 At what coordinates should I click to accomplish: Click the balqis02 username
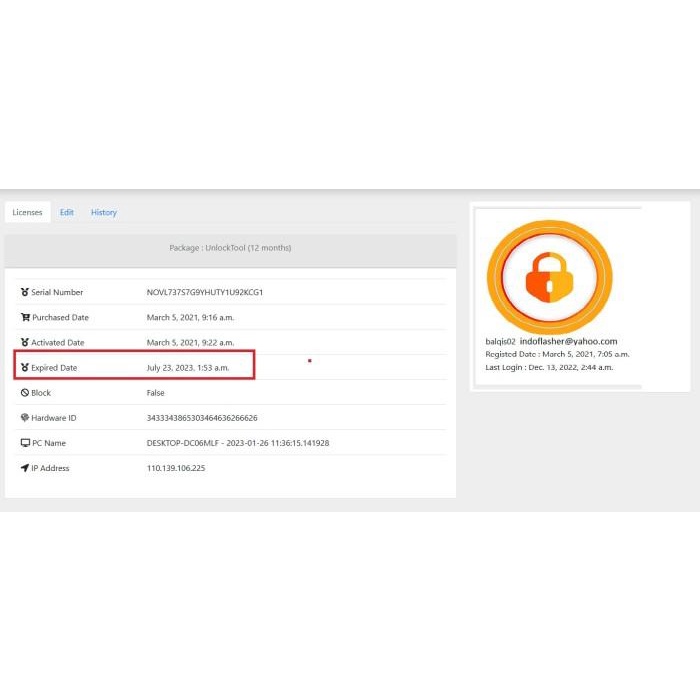500,341
